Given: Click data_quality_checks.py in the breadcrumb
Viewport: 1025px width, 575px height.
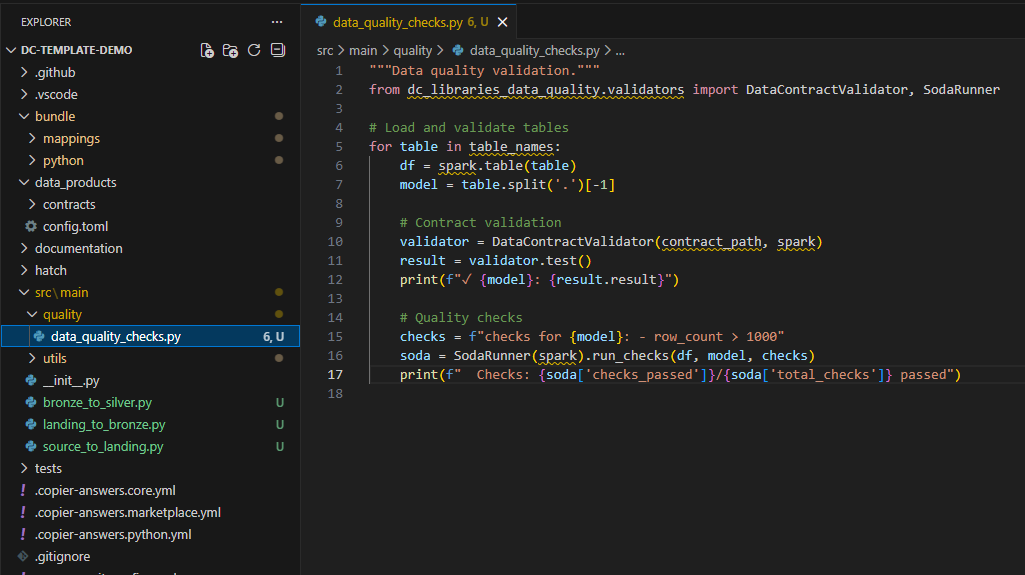Looking at the screenshot, I should click(x=535, y=50).
